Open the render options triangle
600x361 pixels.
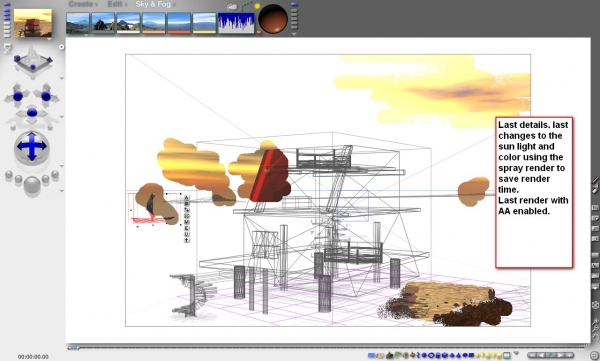pos(62,191)
